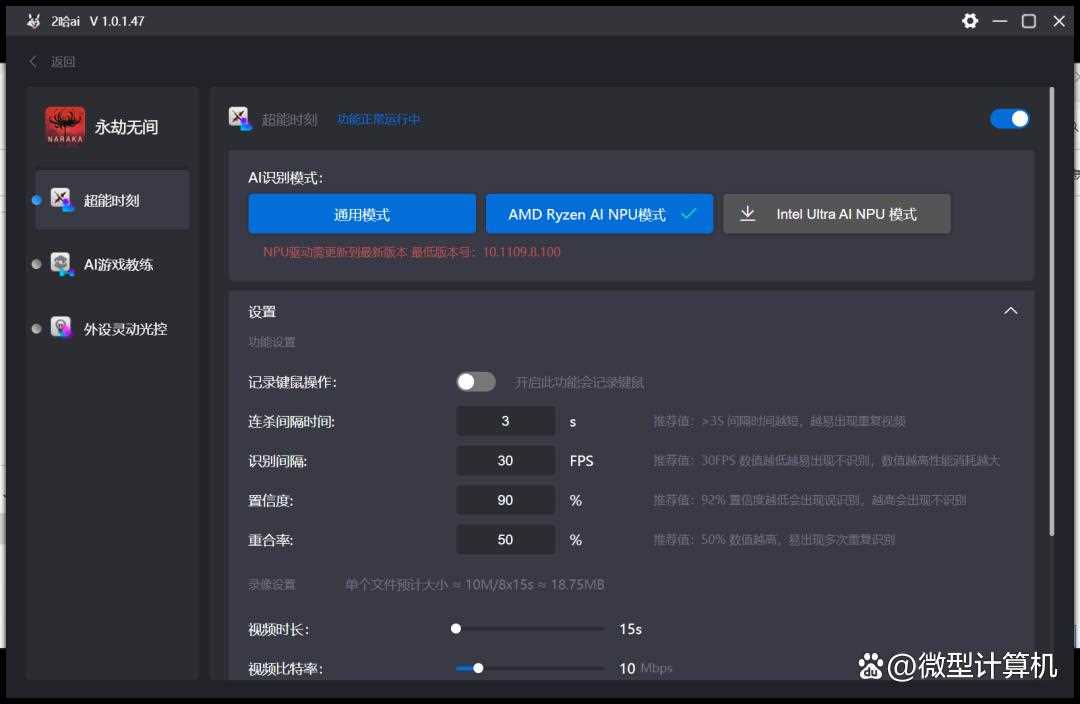Open settings via the gear icon
This screenshot has width=1080, height=704.
point(969,21)
